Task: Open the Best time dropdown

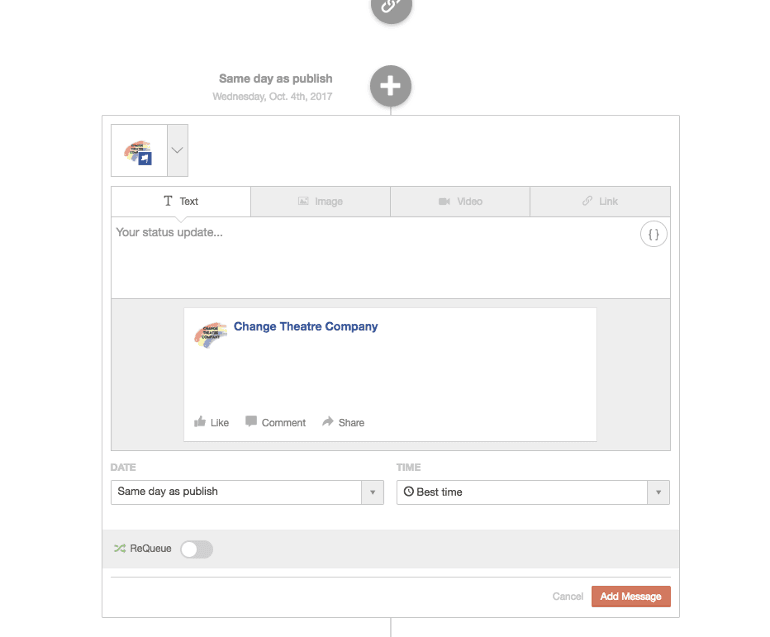Action: coord(533,492)
